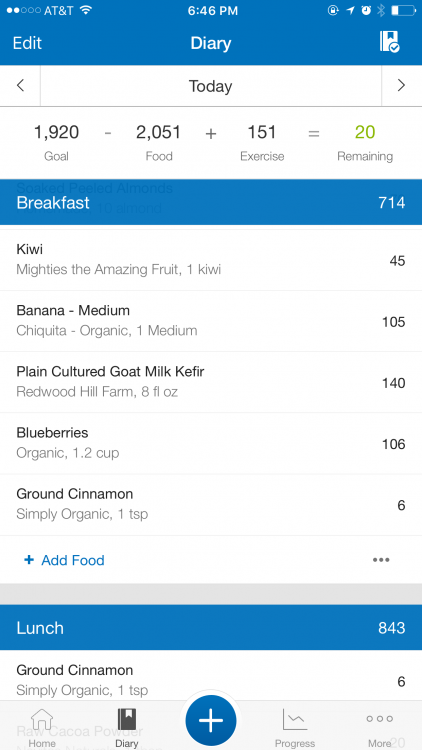Open the Kiwi food entry
The image size is (422, 750).
(x=211, y=260)
